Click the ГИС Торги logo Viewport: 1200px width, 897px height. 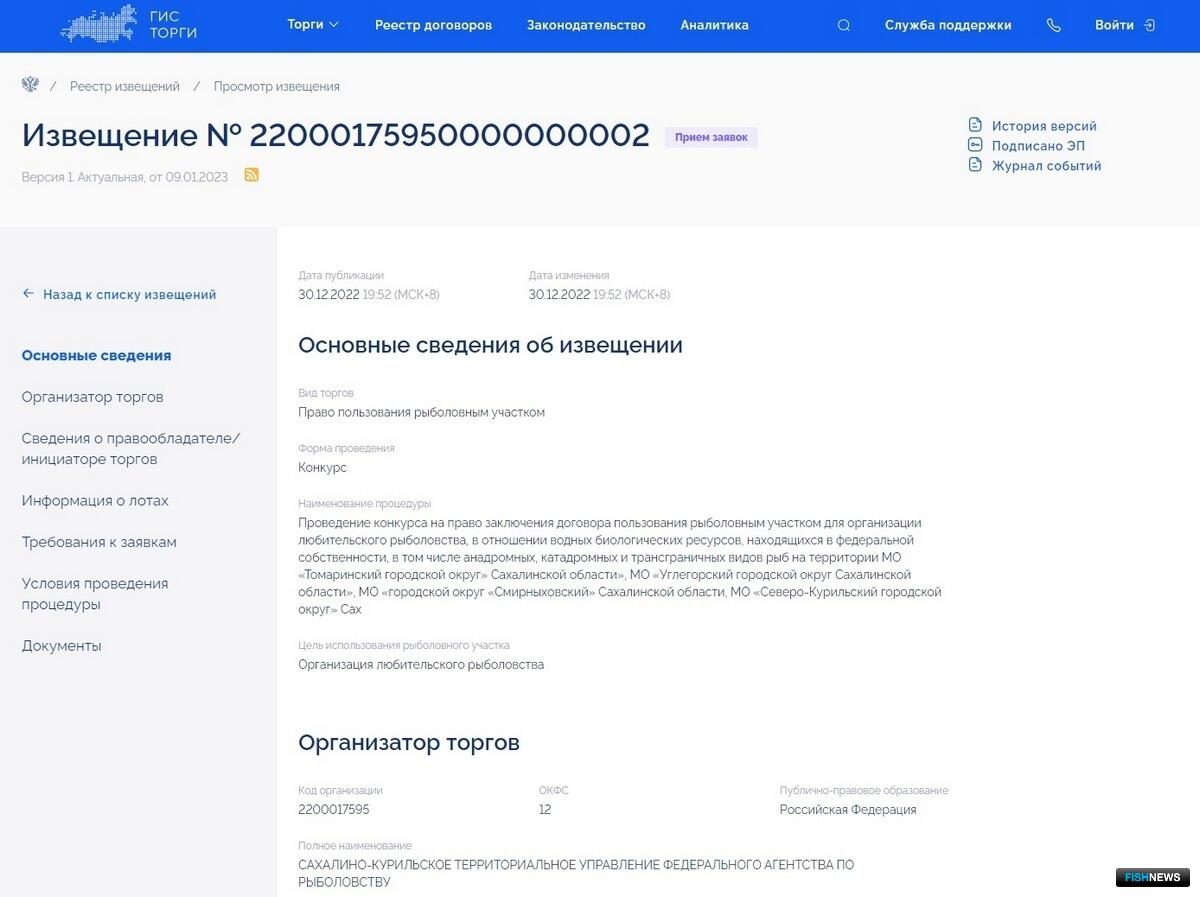click(x=128, y=25)
